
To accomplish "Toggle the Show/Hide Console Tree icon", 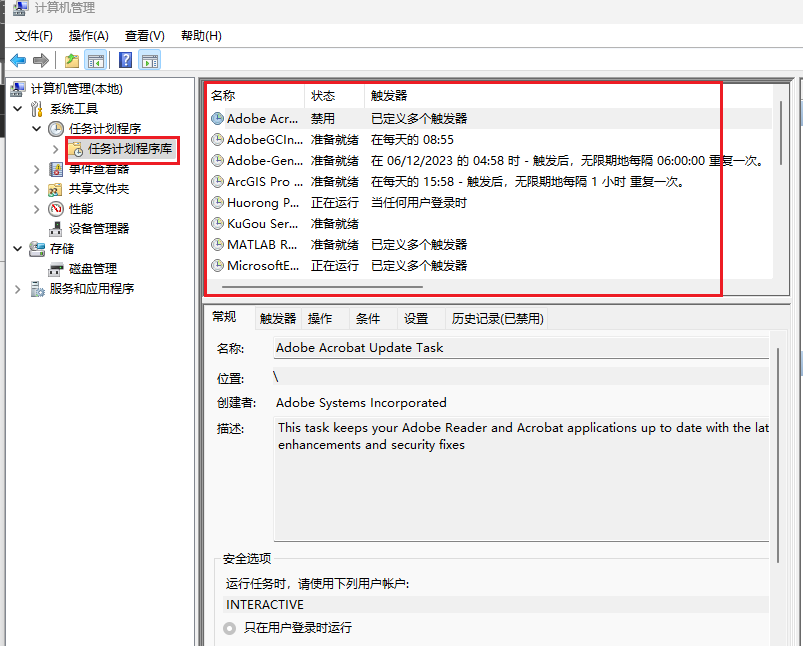I will click(x=96, y=60).
